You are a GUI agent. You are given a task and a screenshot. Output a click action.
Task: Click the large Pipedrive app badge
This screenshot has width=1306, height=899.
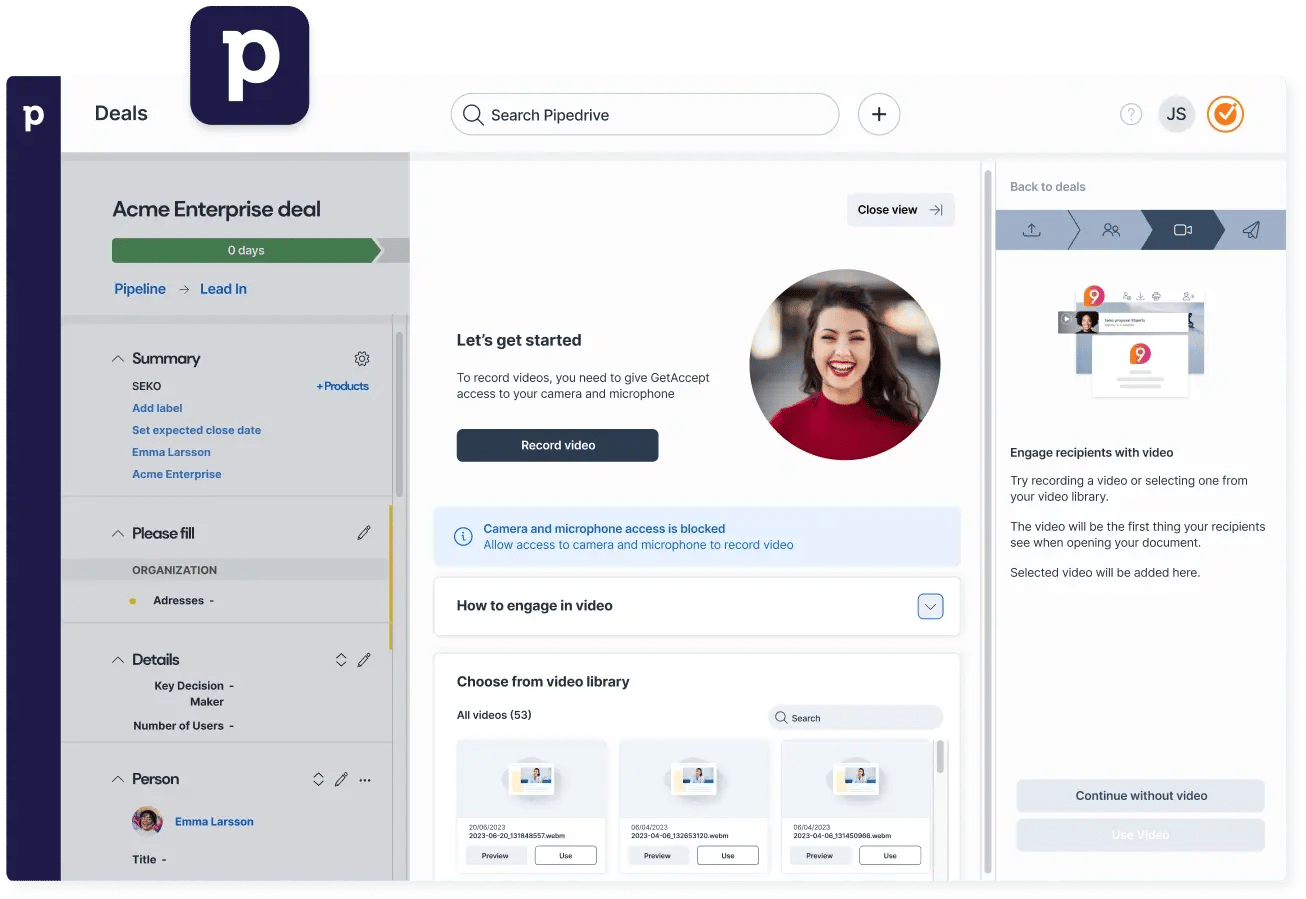pyautogui.click(x=250, y=66)
